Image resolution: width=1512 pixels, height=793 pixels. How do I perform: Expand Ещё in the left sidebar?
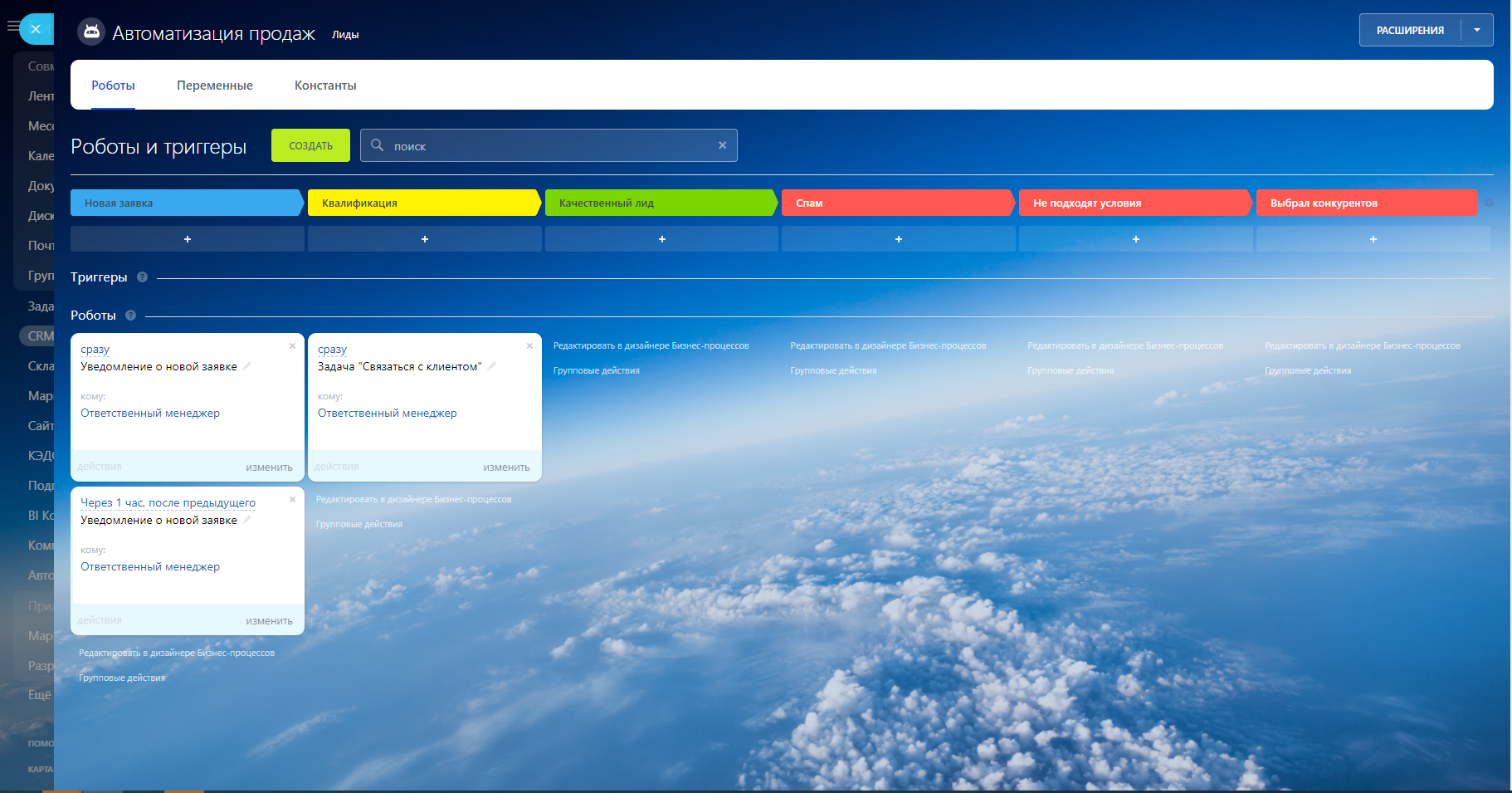tap(39, 695)
